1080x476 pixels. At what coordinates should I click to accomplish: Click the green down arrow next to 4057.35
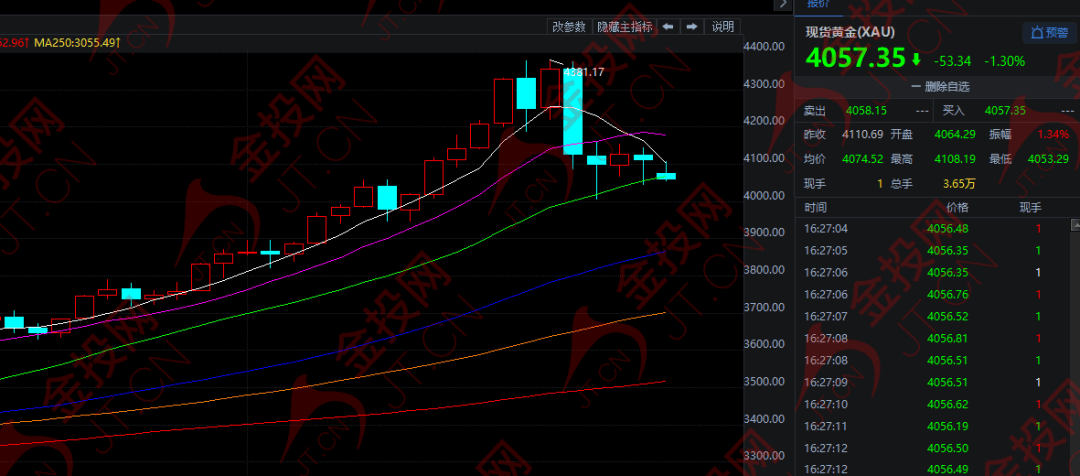point(916,60)
